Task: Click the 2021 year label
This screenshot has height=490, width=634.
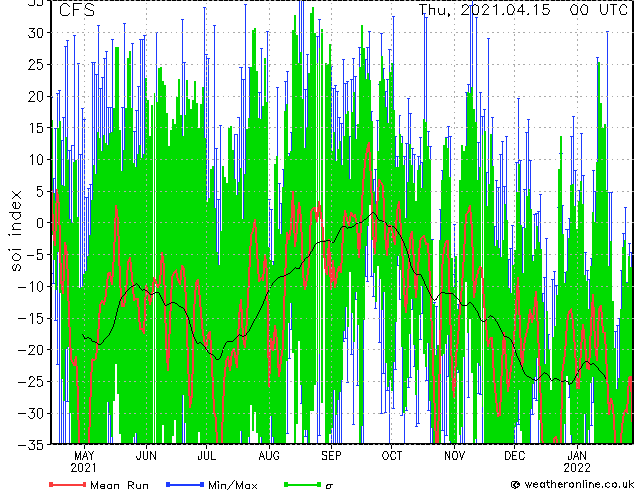Action: point(84,468)
